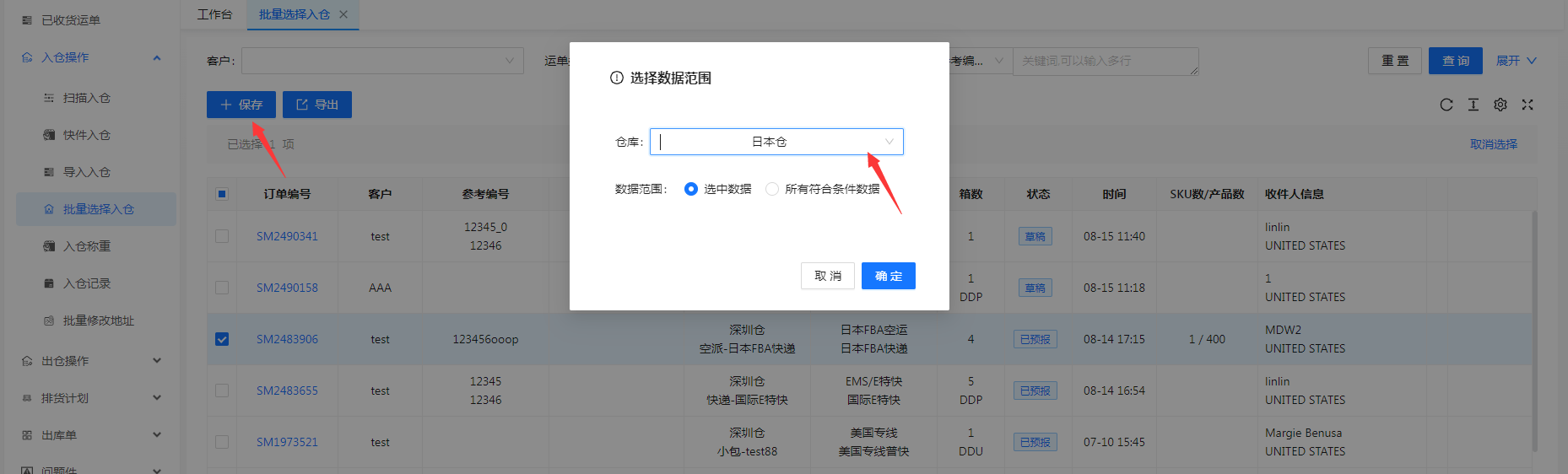Click the fullscreen expand icon
Viewport: 1568px width, 474px height.
(1527, 105)
